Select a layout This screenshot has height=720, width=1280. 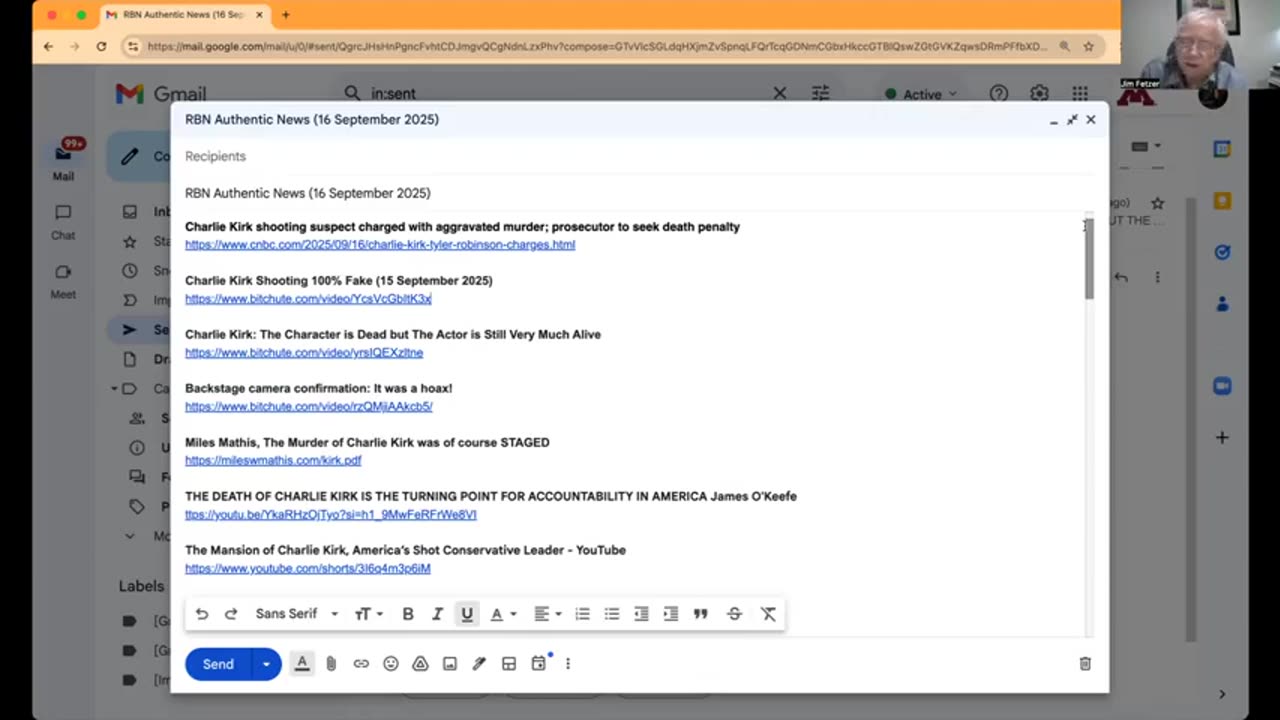(509, 664)
